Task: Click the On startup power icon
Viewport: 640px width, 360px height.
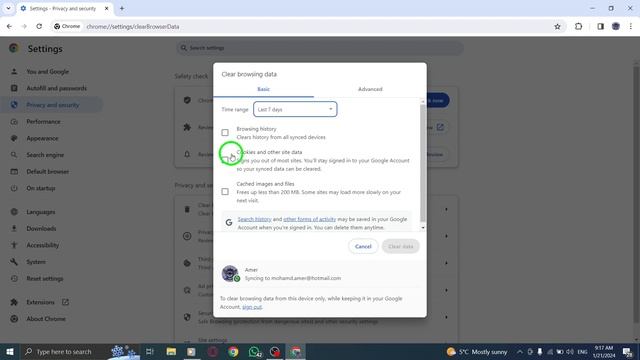Action: 14,188
